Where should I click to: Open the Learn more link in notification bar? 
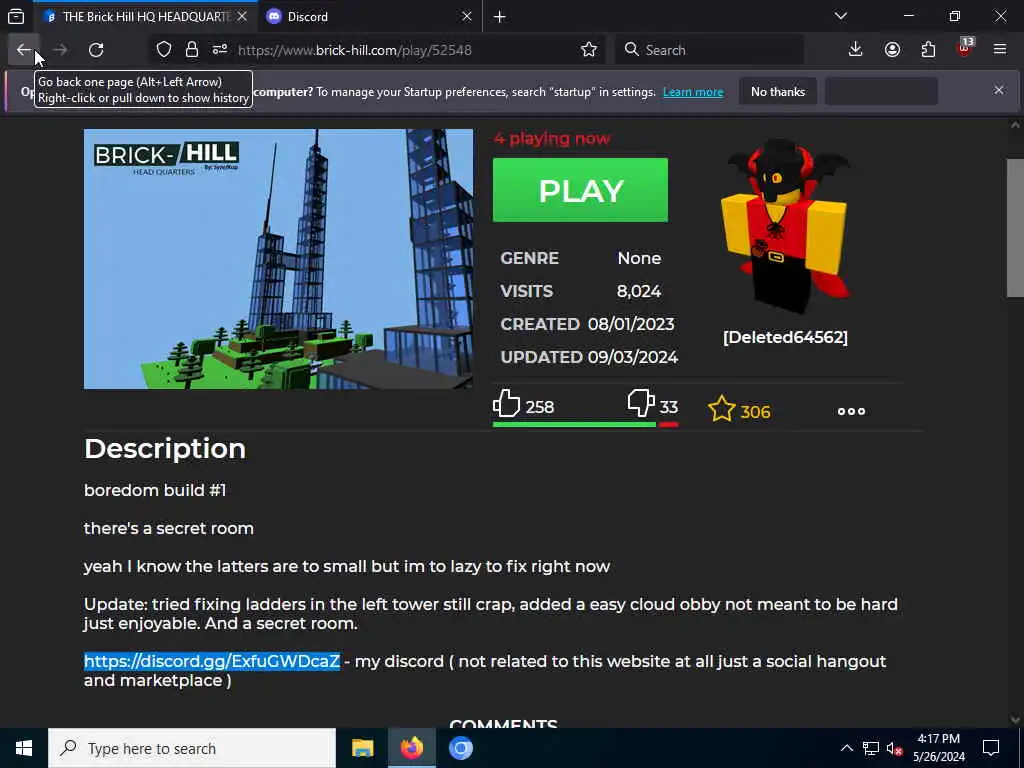[x=693, y=92]
